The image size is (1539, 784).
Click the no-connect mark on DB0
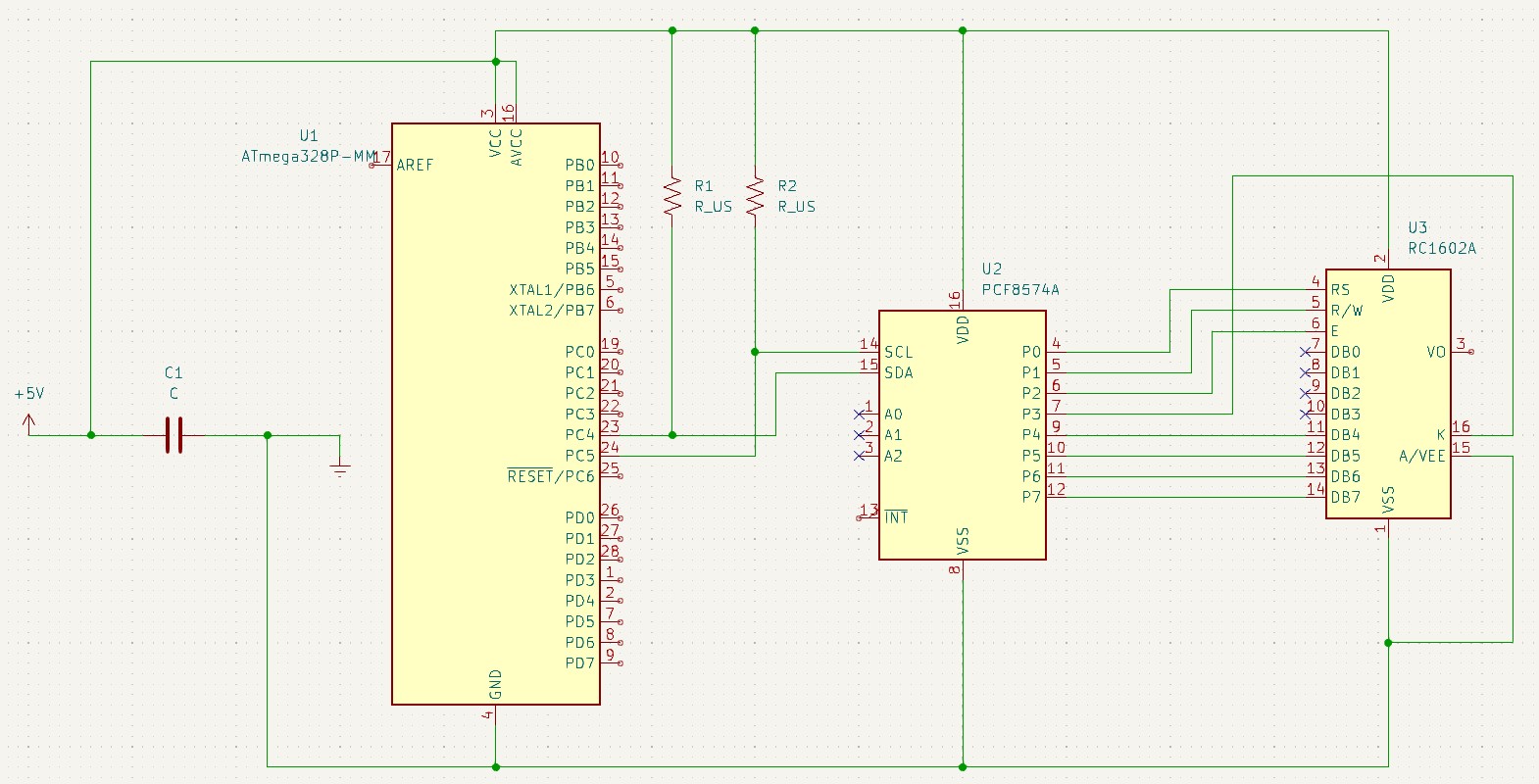point(1306,352)
